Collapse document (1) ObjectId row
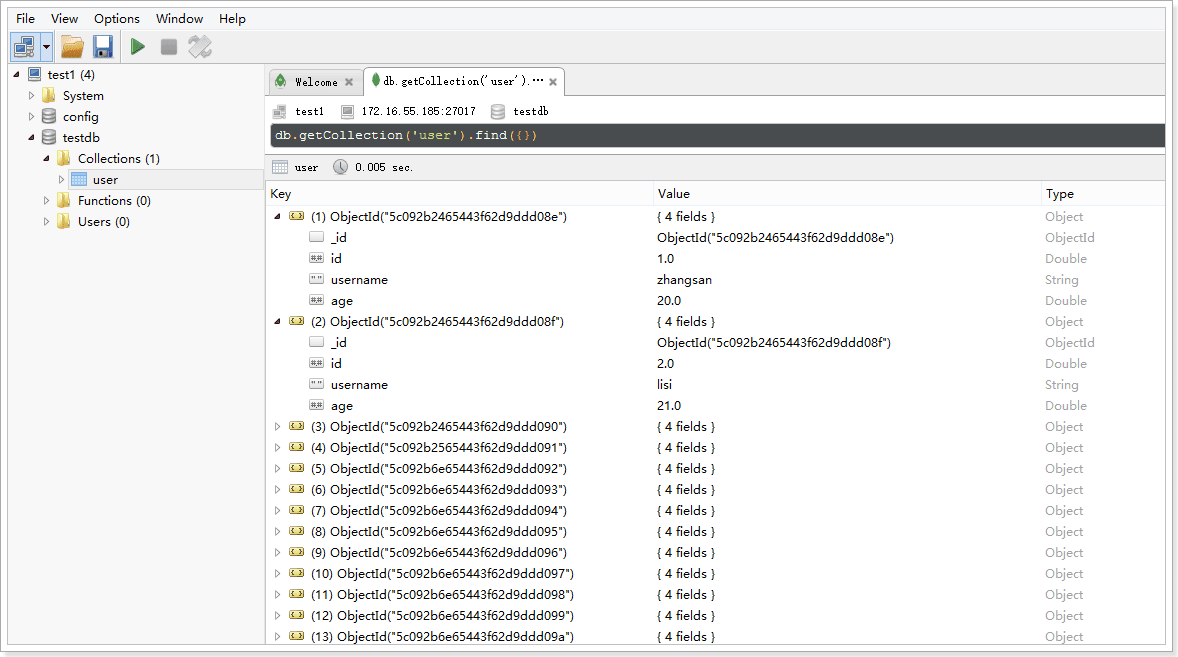 (x=278, y=217)
